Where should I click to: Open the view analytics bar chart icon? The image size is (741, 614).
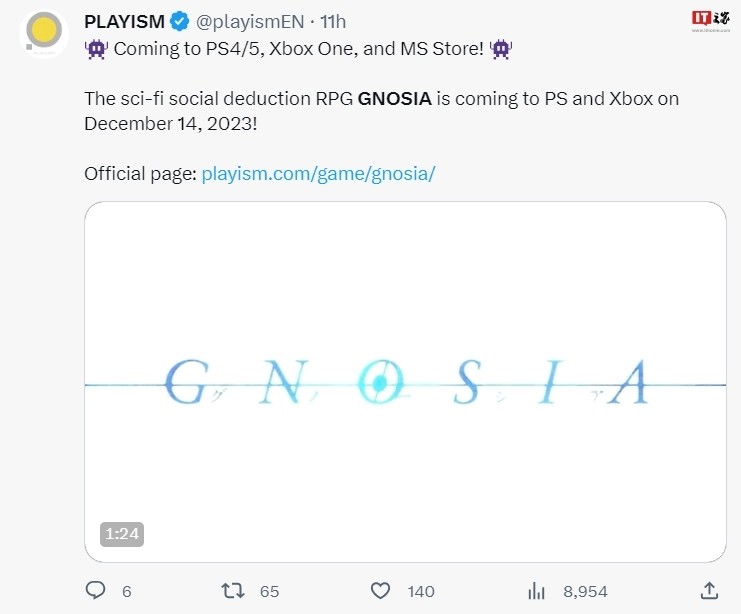tap(536, 590)
